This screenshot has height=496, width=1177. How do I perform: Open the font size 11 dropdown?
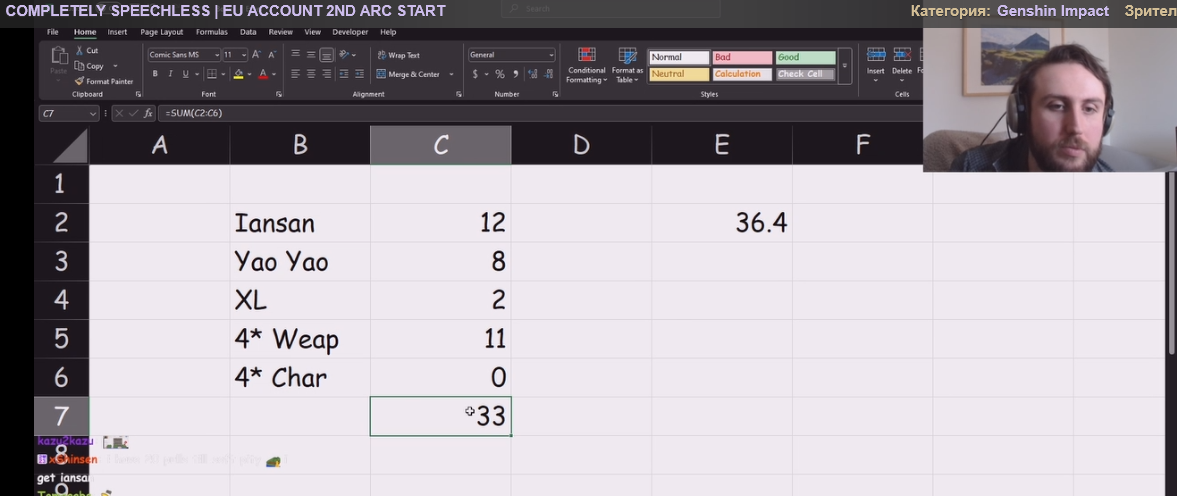coord(245,55)
